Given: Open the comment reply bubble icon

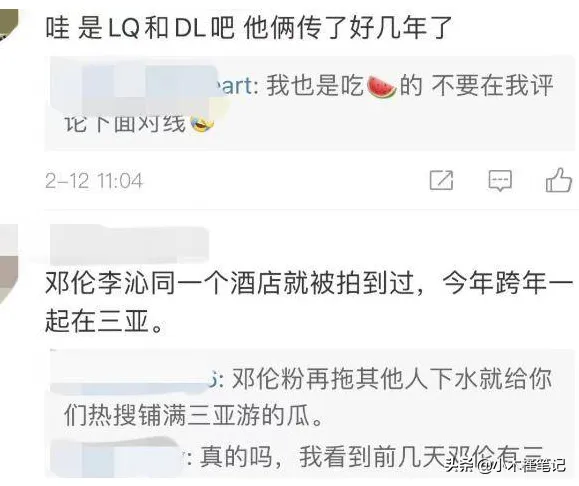Looking at the screenshot, I should 500,181.
